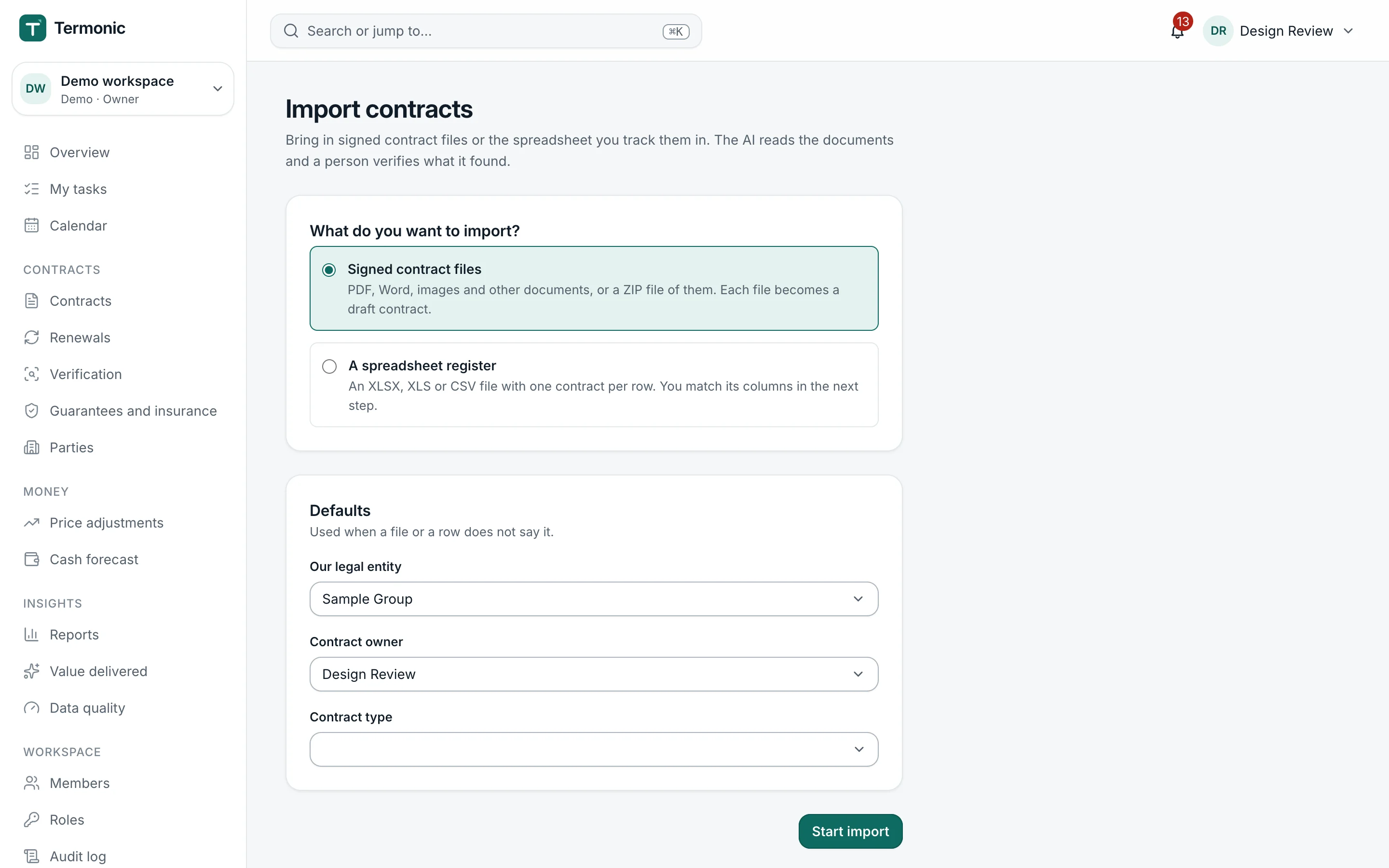The height and width of the screenshot is (868, 1389).
Task: Click the Members people icon
Action: coord(31,784)
